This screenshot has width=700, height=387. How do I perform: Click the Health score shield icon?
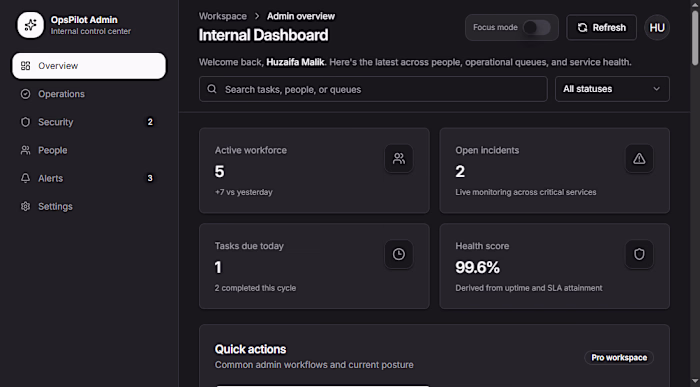[639, 254]
